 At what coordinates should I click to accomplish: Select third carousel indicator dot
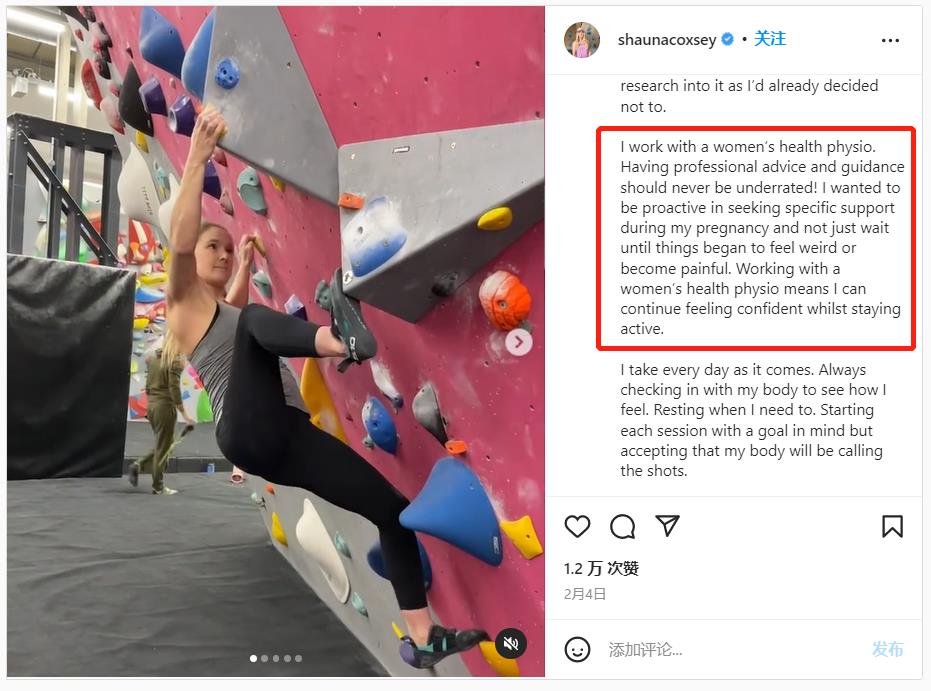click(x=276, y=658)
